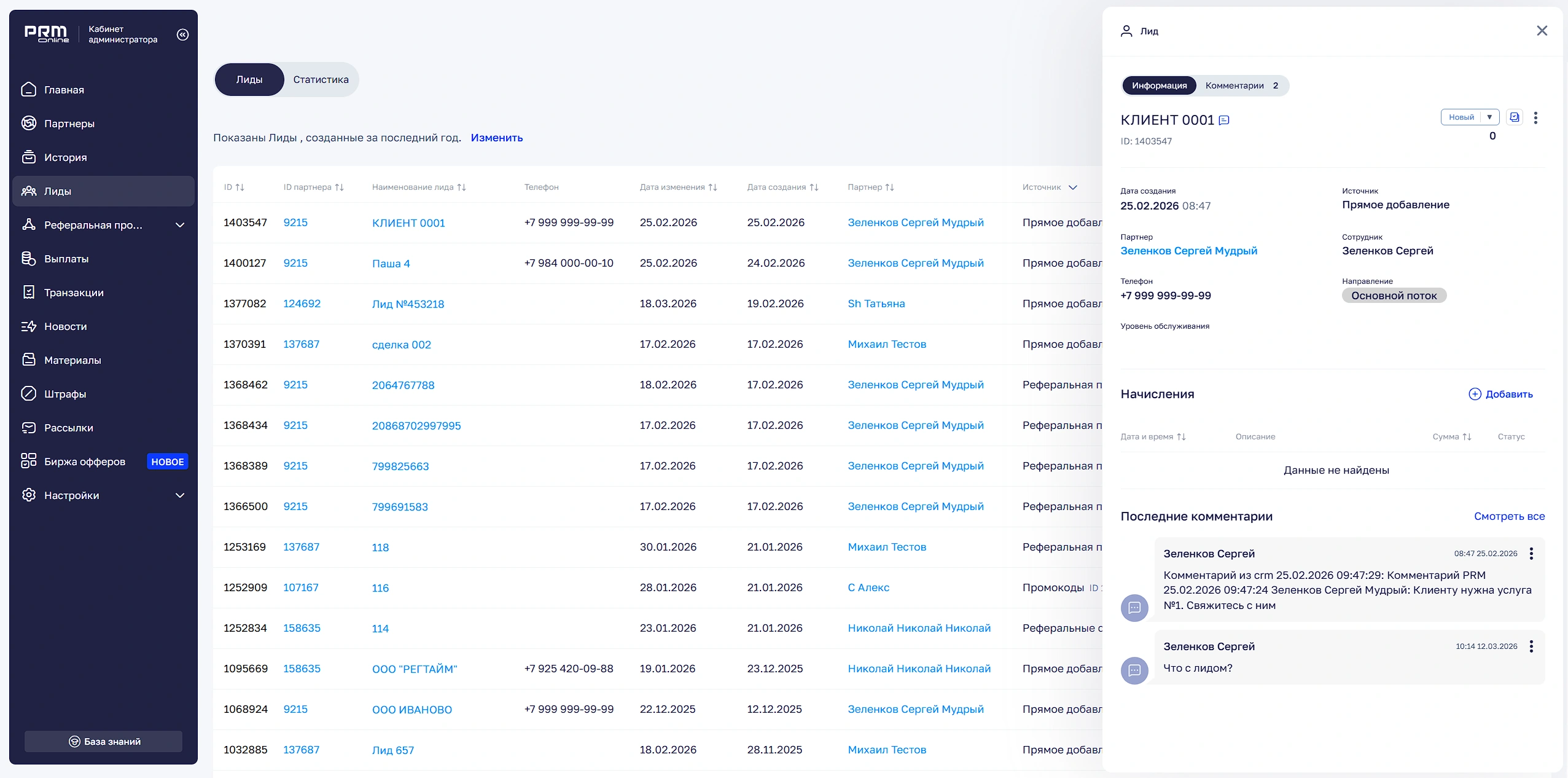The height and width of the screenshot is (778, 1568).
Task: Open the Новый status dropdown
Action: [x=1469, y=117]
